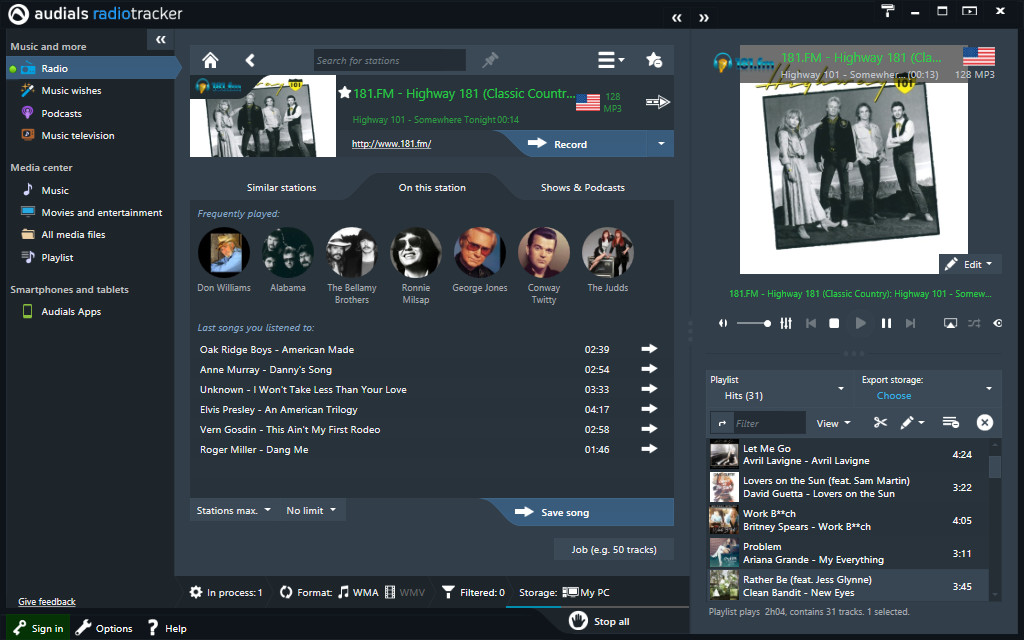This screenshot has height=640, width=1024.
Task: Adjust the player volume slider
Action: coord(754,323)
